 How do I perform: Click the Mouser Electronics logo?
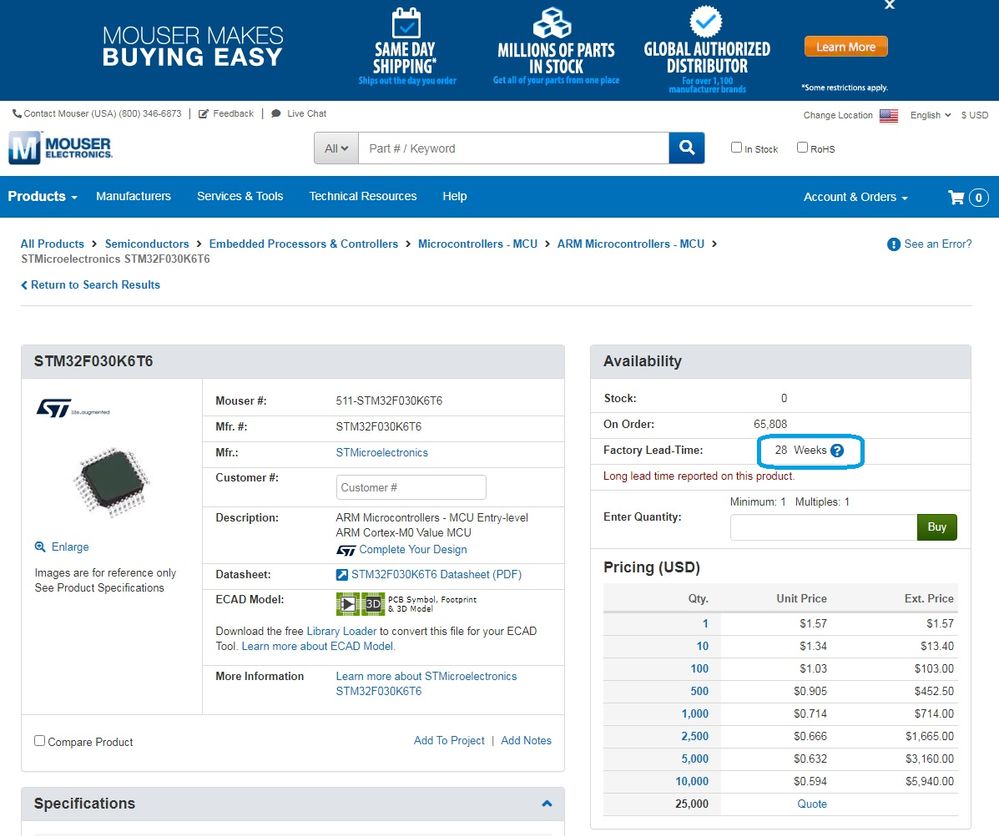point(61,147)
